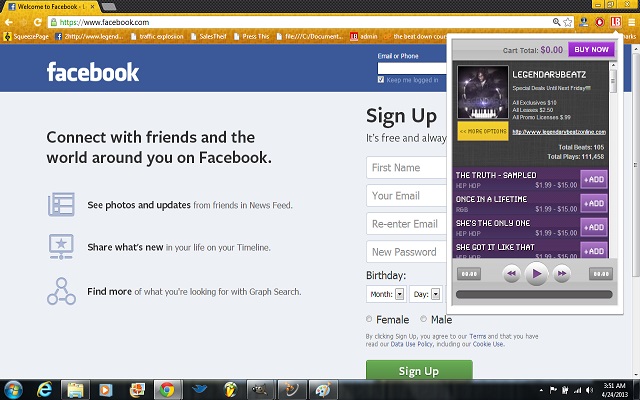
Task: Open the FL Studio fruit taskbar icon
Action: click(231, 389)
